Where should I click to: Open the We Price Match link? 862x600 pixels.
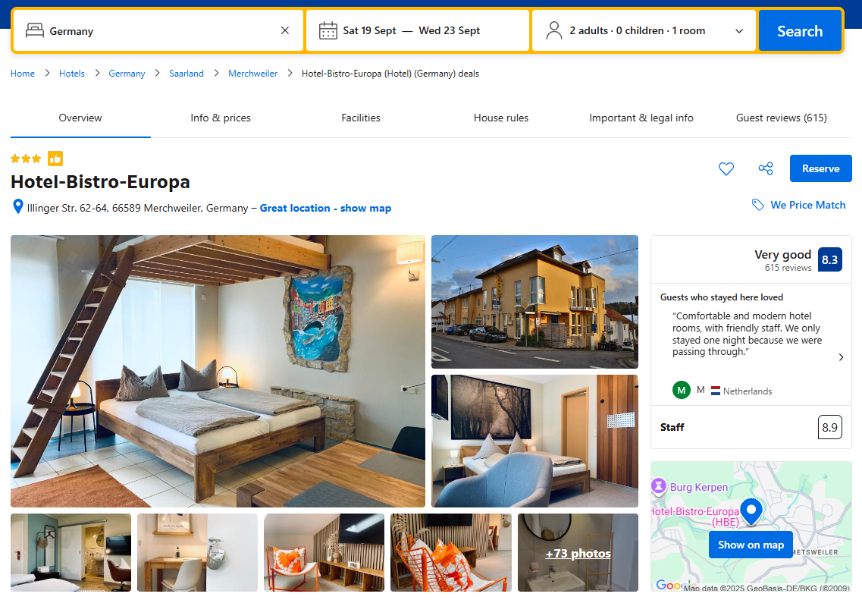click(808, 205)
